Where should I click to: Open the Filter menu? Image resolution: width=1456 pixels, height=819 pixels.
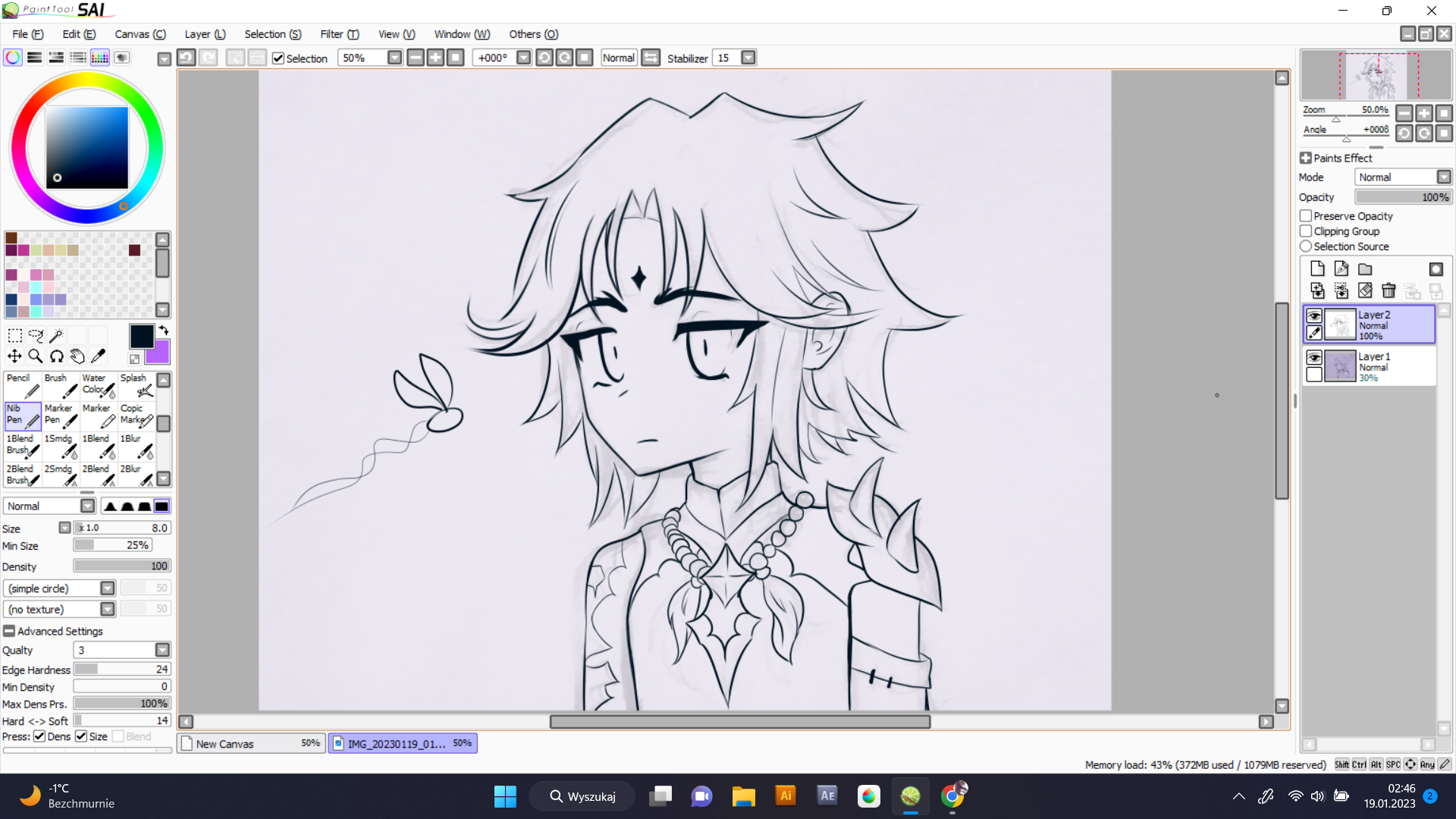click(338, 34)
